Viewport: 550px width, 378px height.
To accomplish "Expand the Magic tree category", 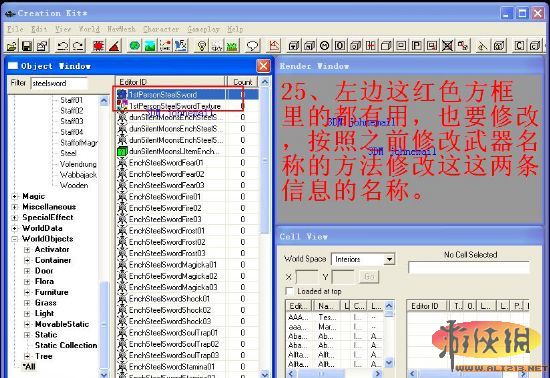I will [15, 196].
